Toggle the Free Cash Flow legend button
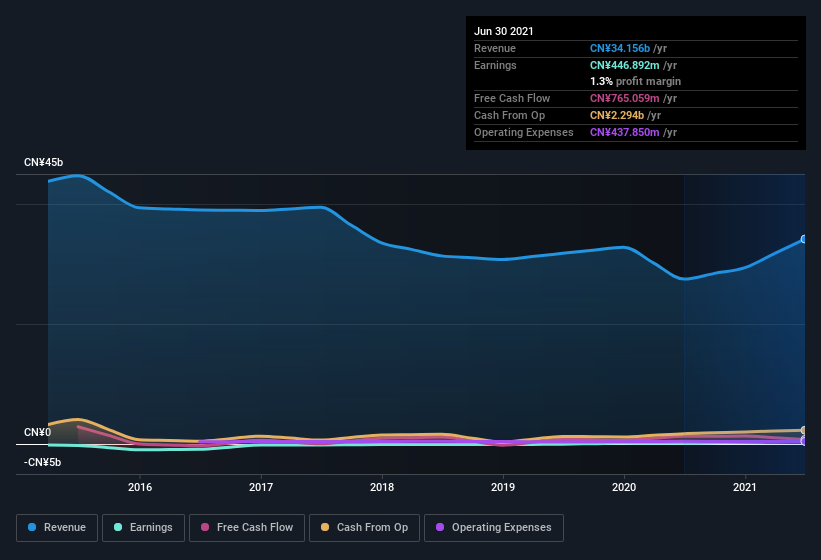The width and height of the screenshot is (821, 560). coord(247,528)
